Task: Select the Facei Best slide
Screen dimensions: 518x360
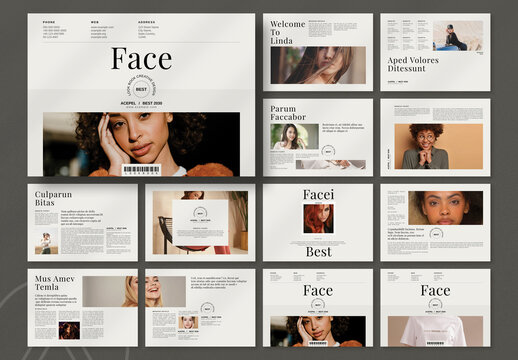Action: click(x=318, y=222)
